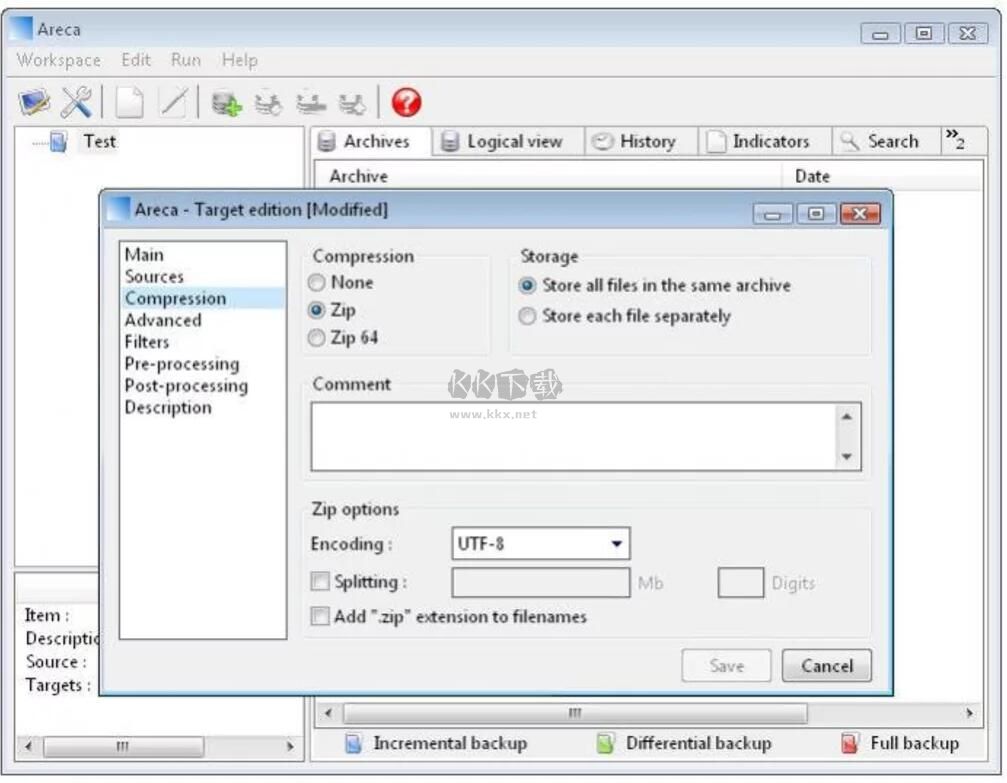Click the Full backup legend icon

(849, 743)
